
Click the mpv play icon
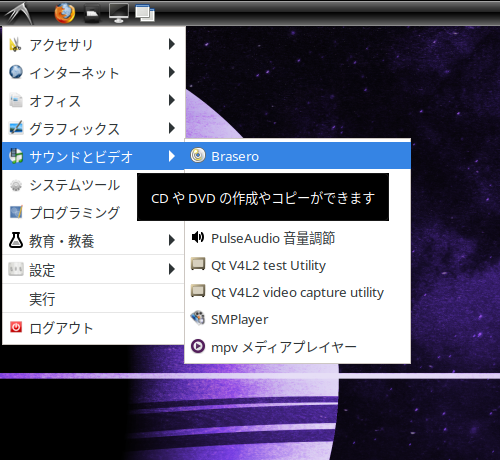coord(198,346)
